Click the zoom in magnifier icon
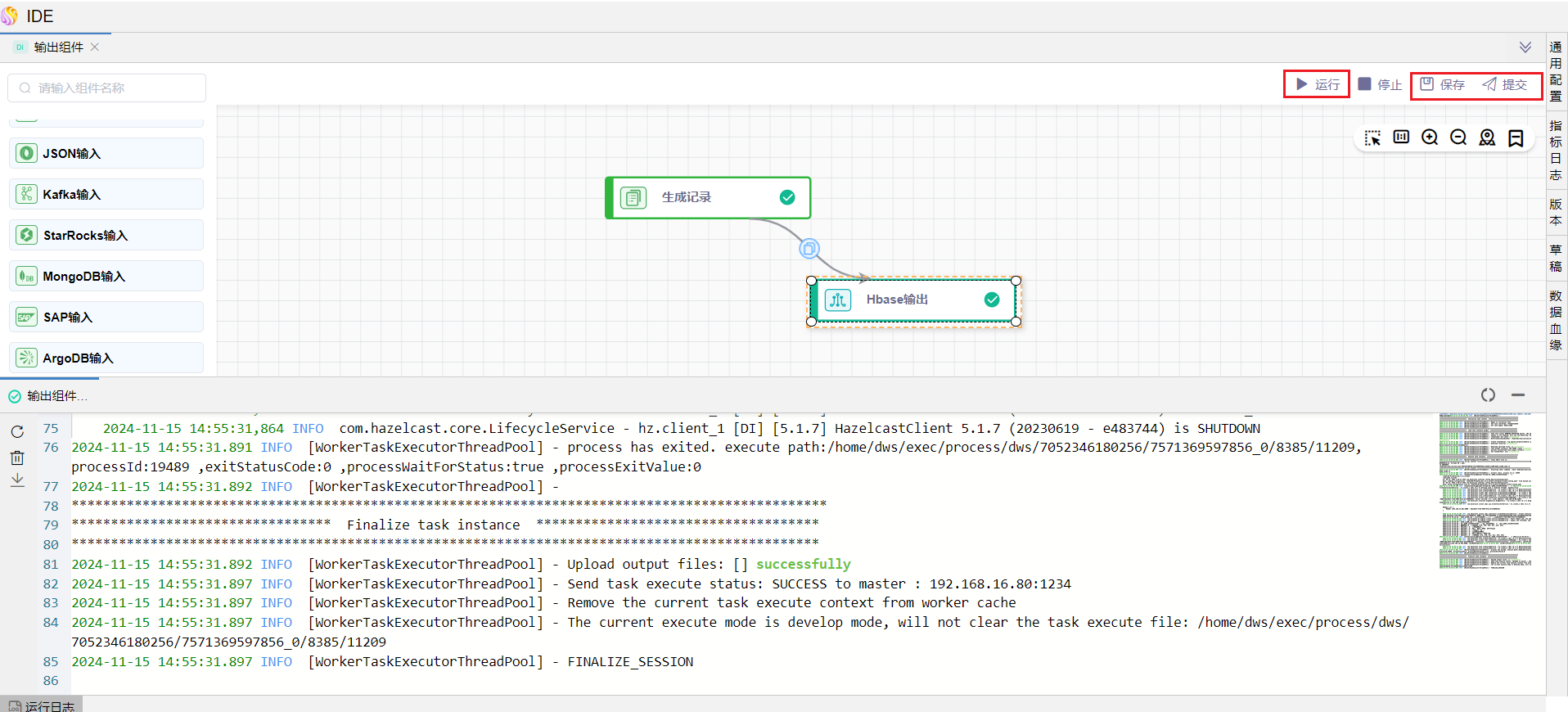The width and height of the screenshot is (1568, 712). [1430, 137]
